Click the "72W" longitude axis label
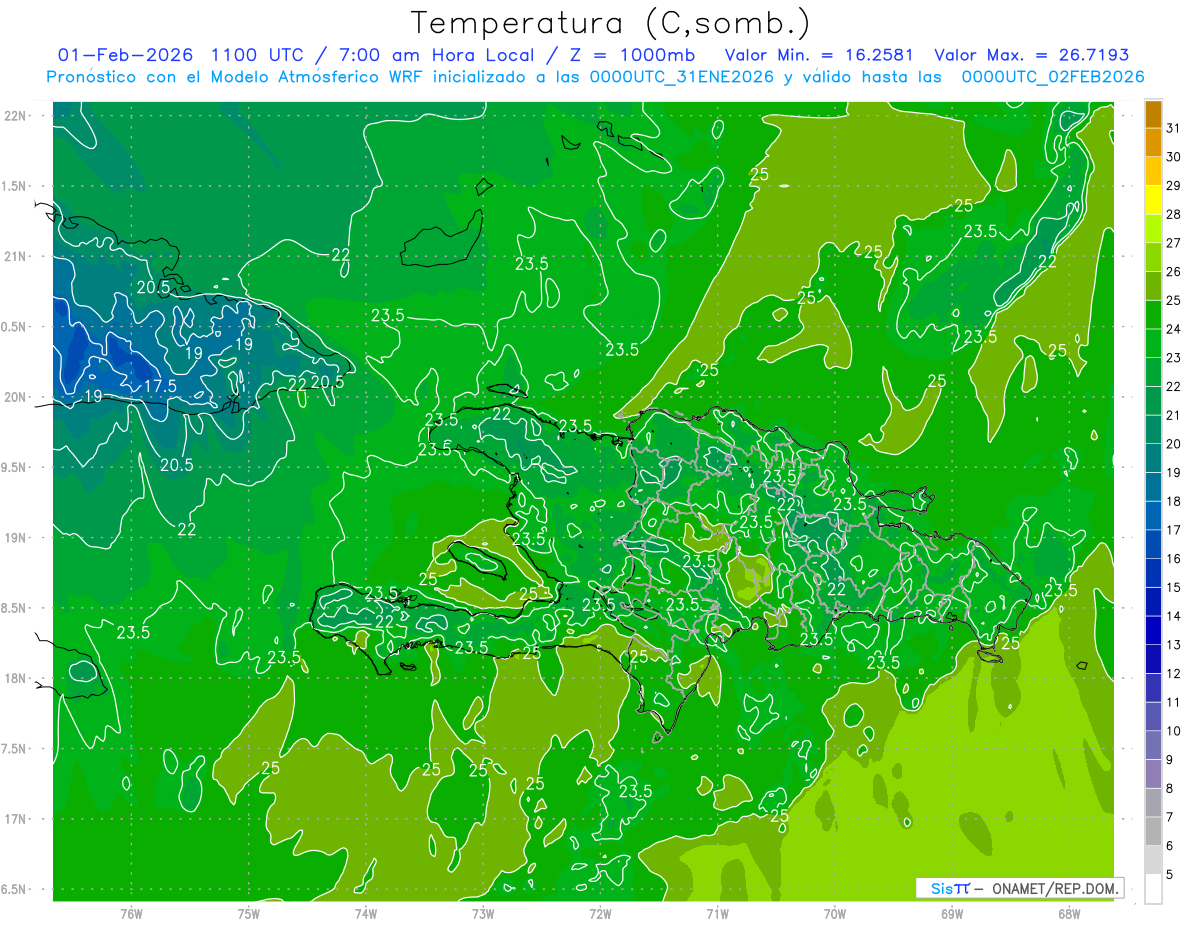The height and width of the screenshot is (927, 1200). pyautogui.click(x=600, y=913)
